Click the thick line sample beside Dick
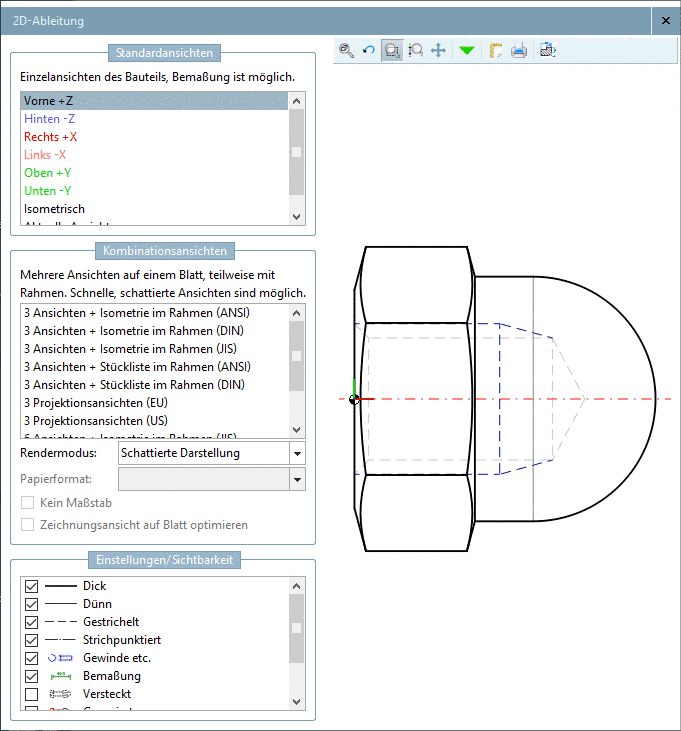The image size is (681, 731). pos(61,586)
